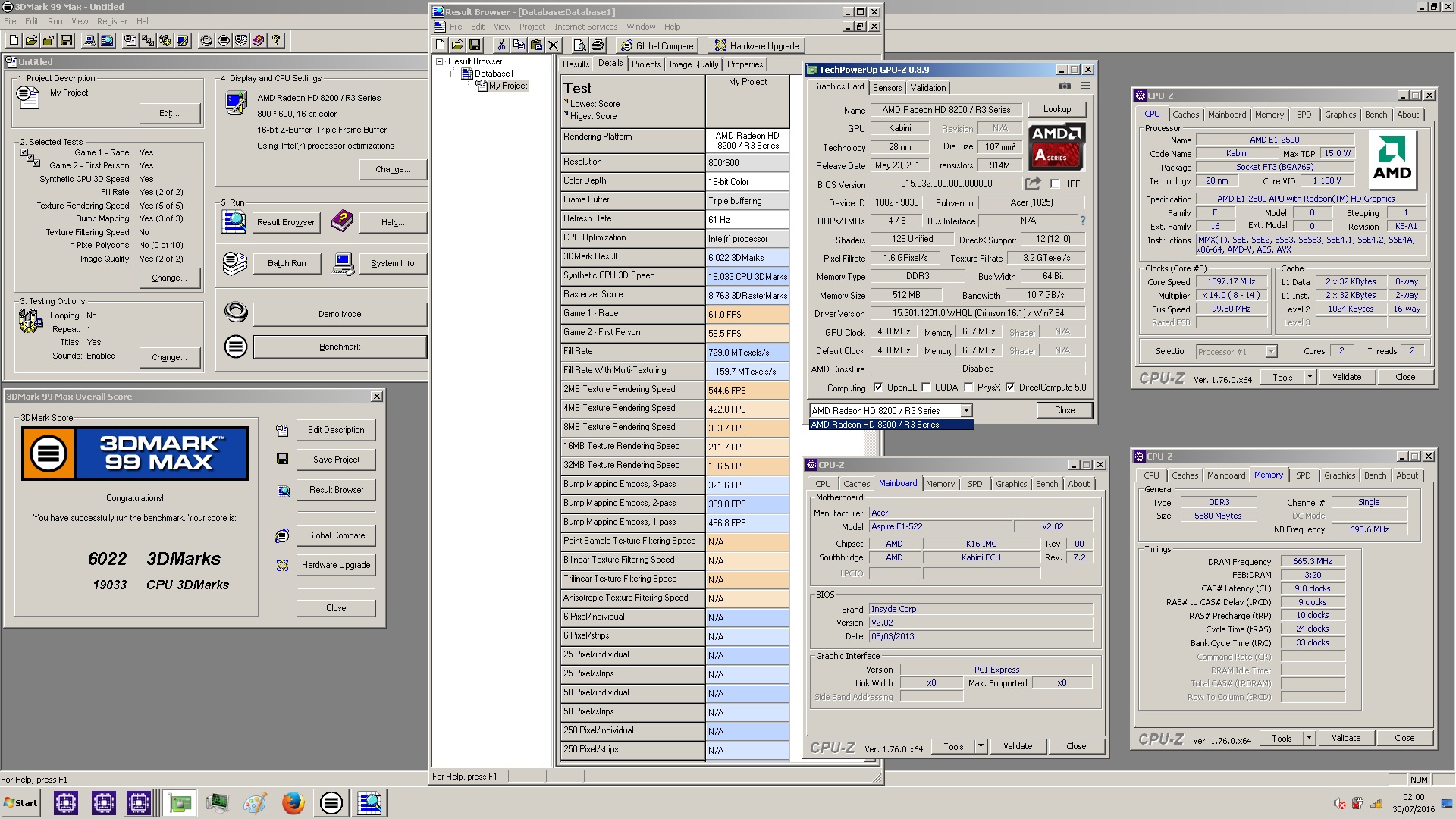This screenshot has width=1456, height=819.
Task: Open Tools dropdown arrow in CPU-Z Mainboard window
Action: (980, 746)
